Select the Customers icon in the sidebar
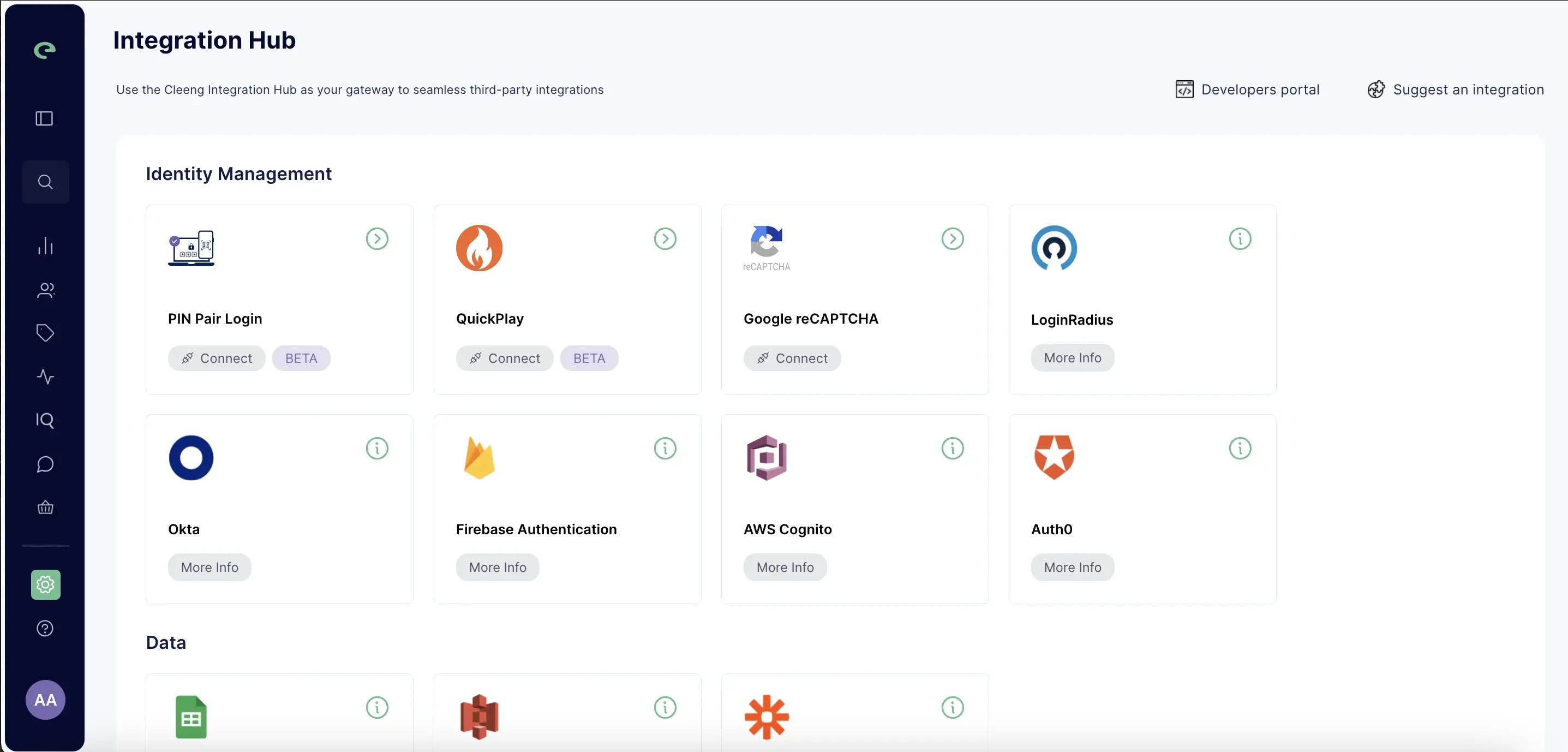The width and height of the screenshot is (1568, 752). click(45, 290)
